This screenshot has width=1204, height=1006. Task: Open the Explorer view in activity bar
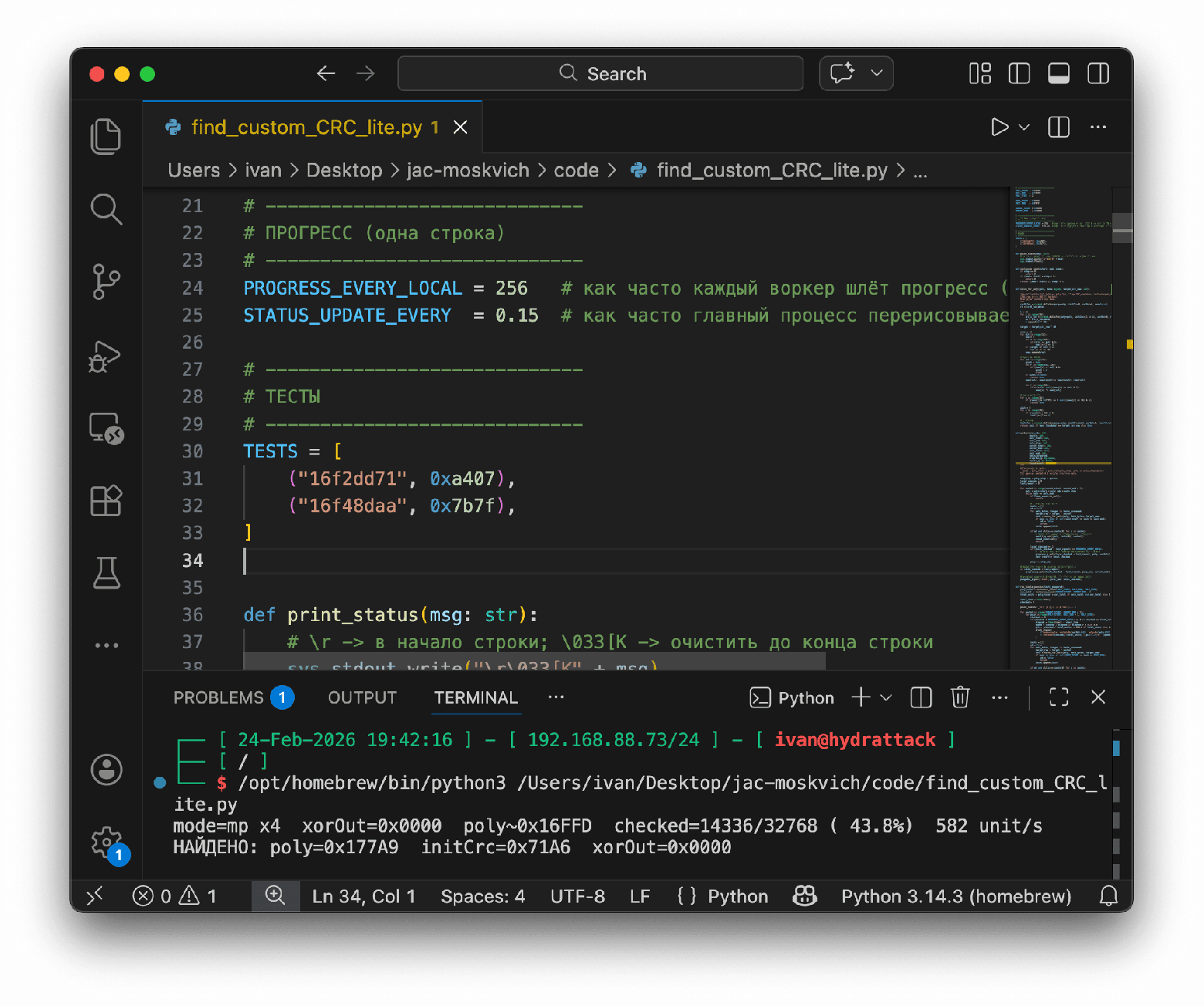(106, 137)
